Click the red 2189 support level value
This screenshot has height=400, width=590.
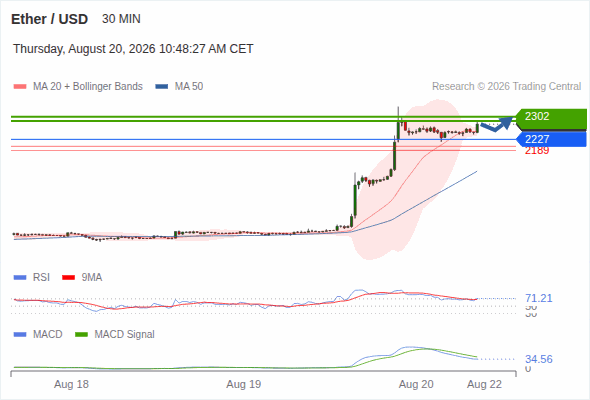point(537,151)
